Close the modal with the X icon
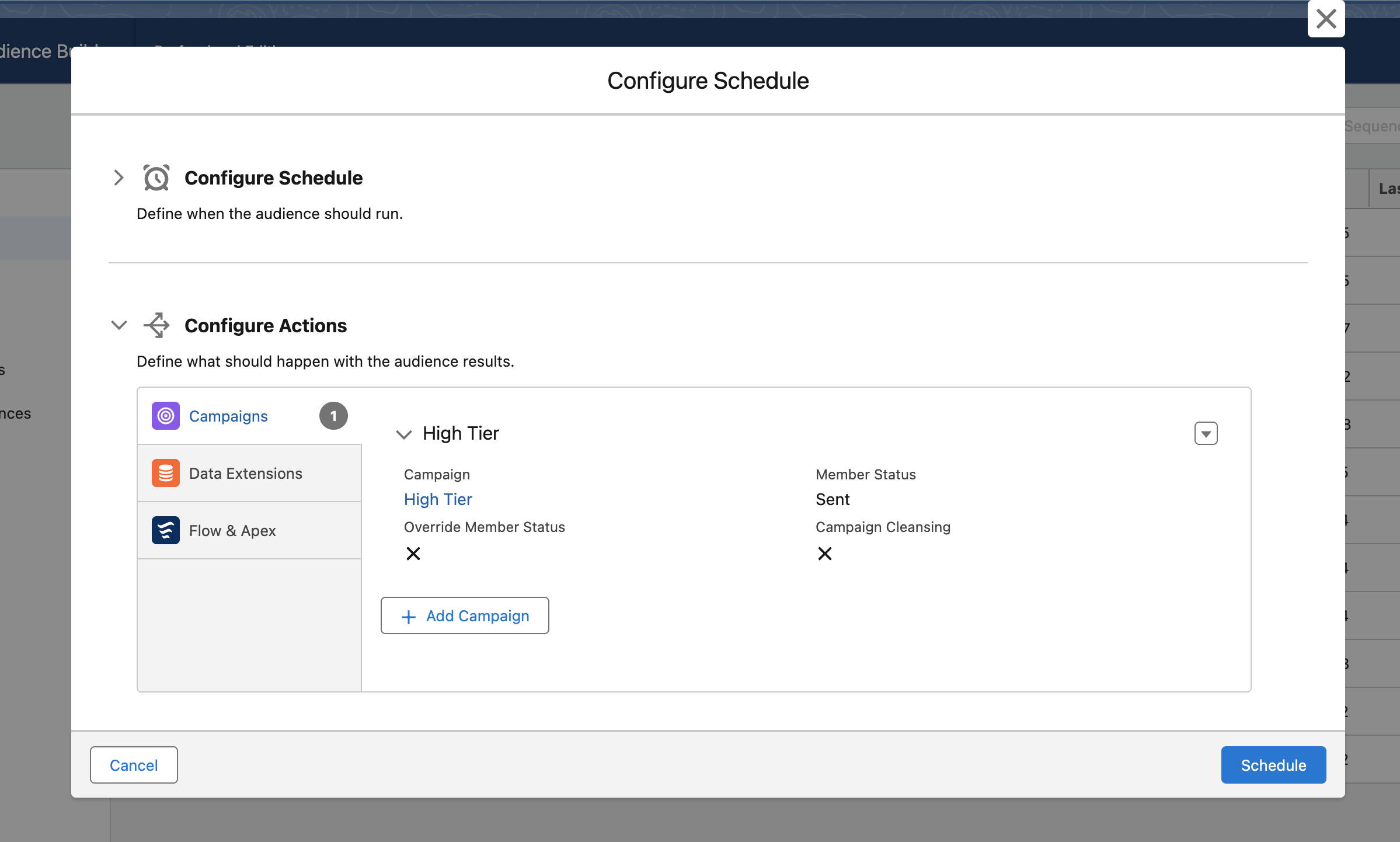This screenshot has height=842, width=1400. 1326,19
